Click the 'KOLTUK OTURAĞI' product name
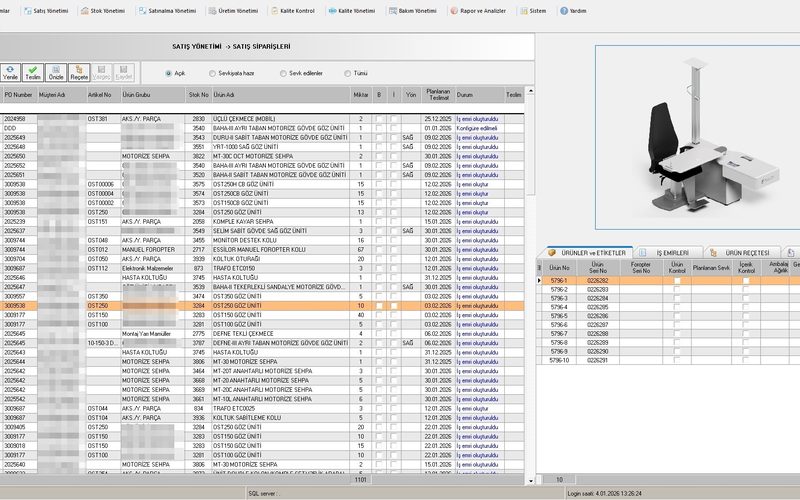The height and width of the screenshot is (500, 800). [236, 259]
